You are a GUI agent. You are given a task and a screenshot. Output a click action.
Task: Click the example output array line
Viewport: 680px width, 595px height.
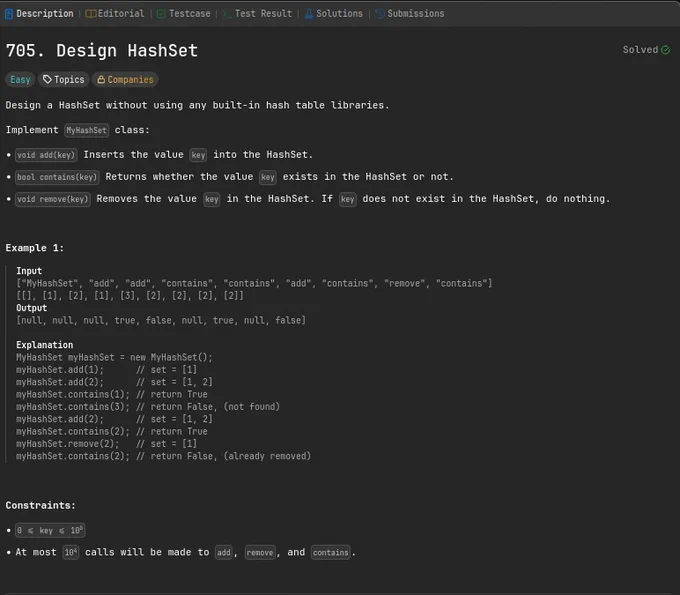click(161, 320)
